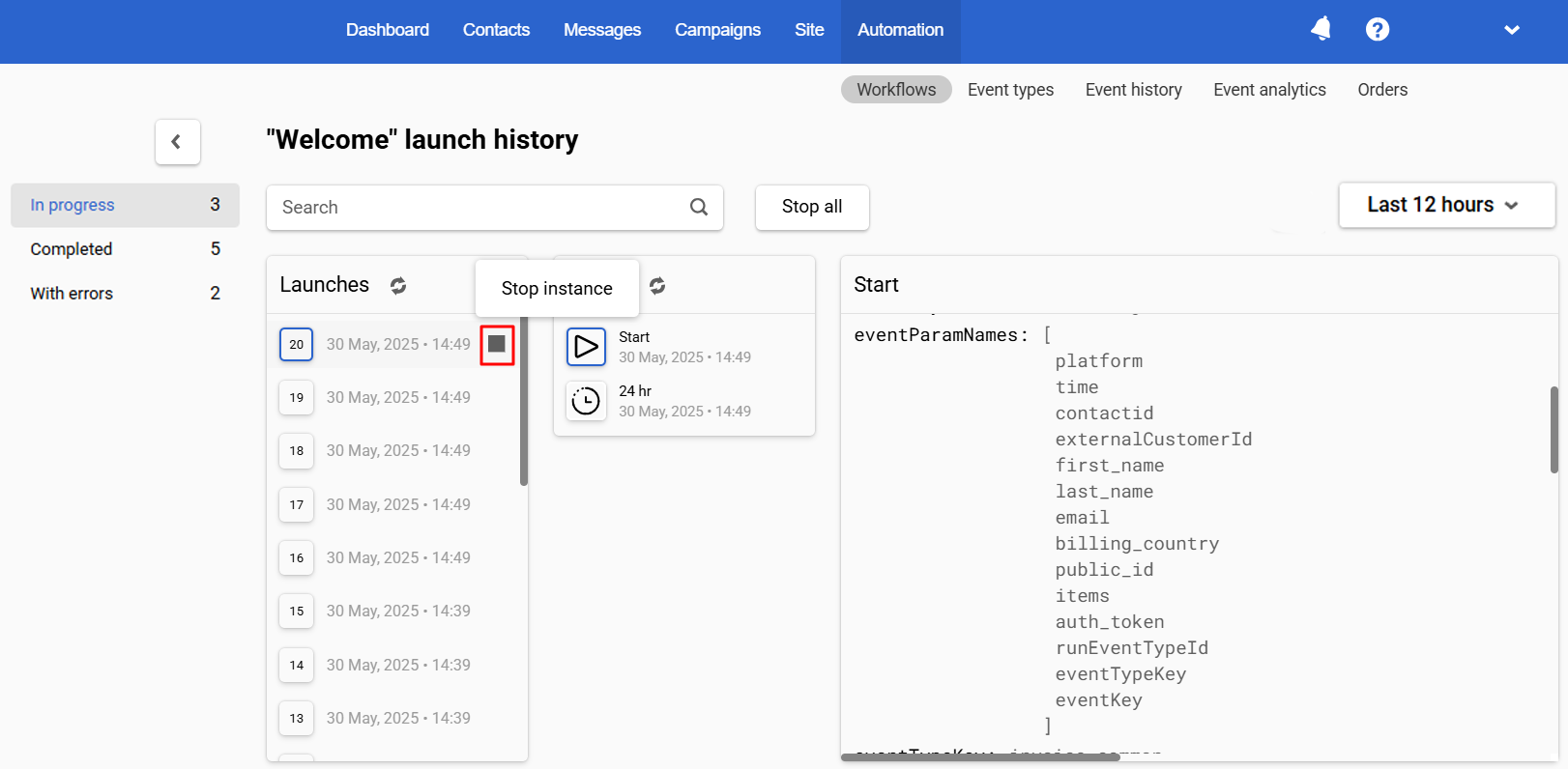This screenshot has width=1568, height=769.
Task: Click the search magnifier icon
Action: (699, 207)
